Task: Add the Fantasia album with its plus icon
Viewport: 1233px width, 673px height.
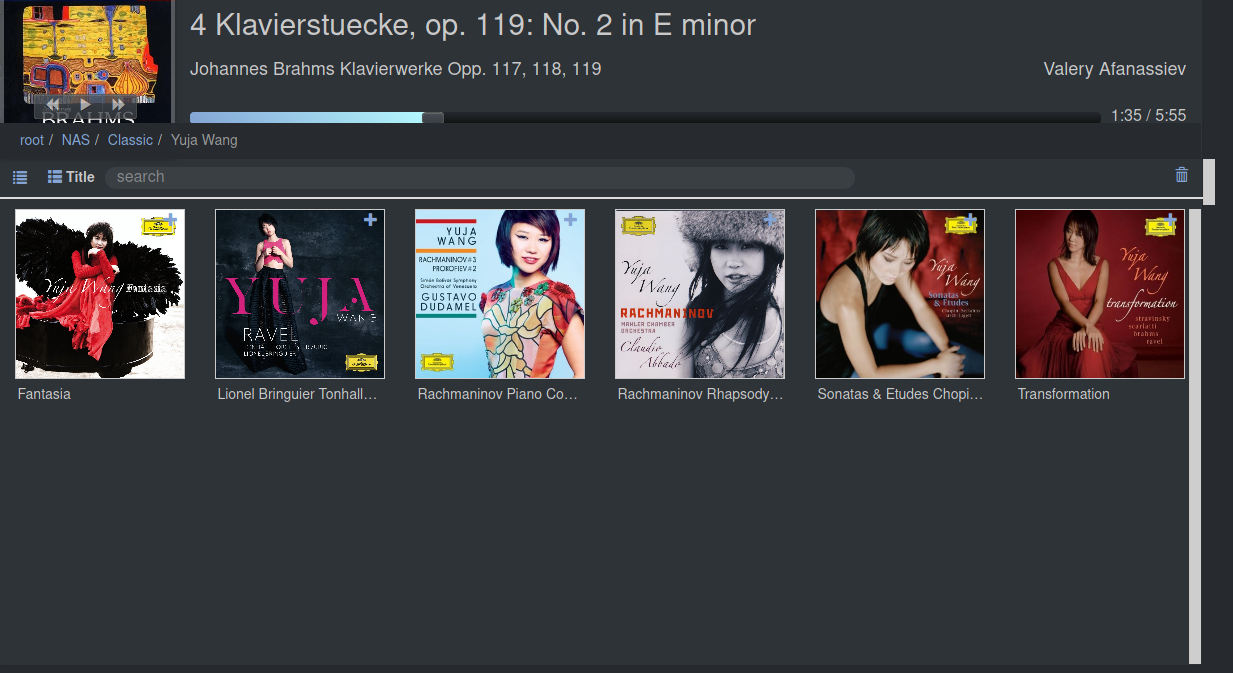Action: (171, 219)
